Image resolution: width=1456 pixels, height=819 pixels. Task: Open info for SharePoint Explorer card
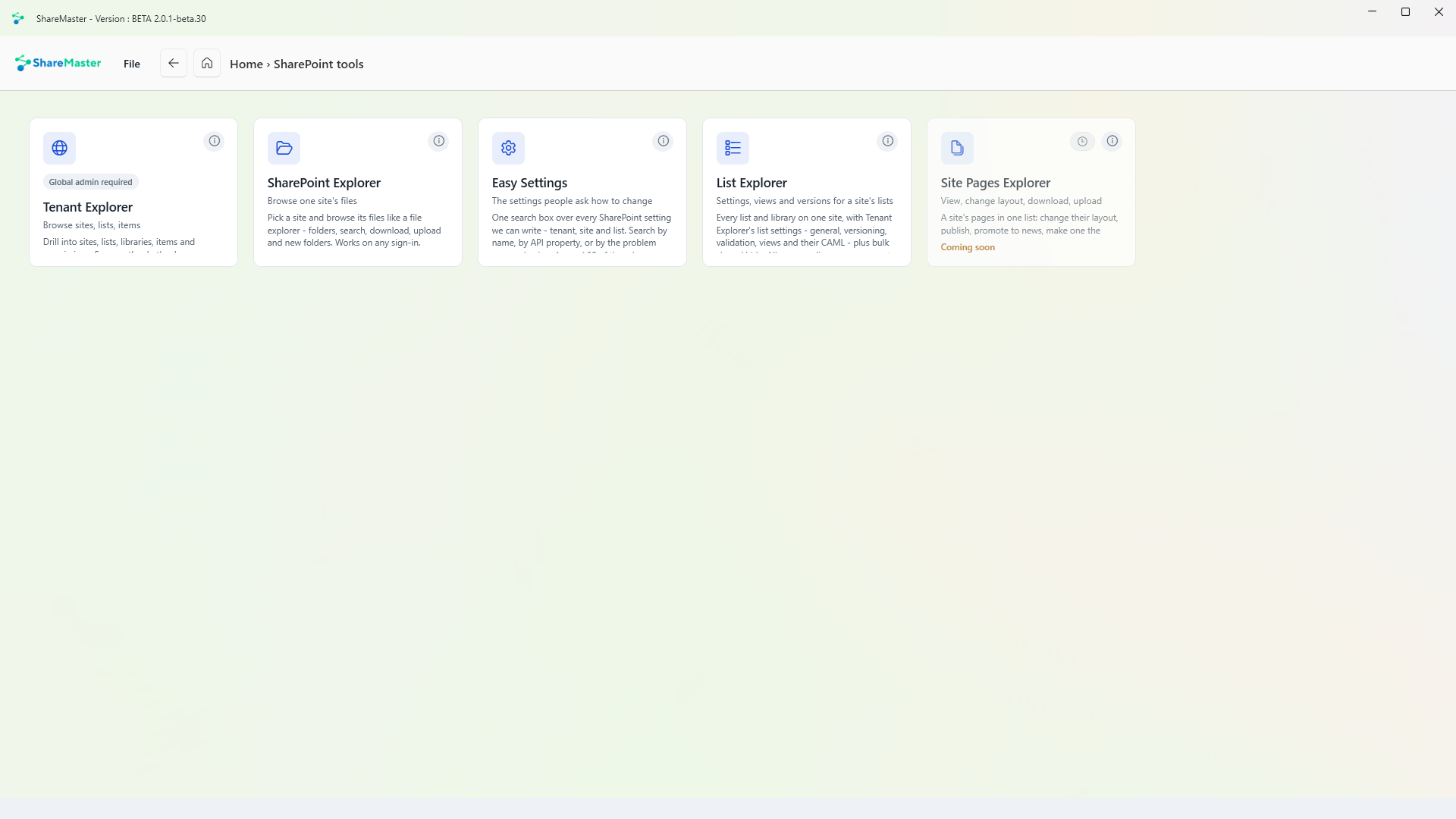(439, 141)
